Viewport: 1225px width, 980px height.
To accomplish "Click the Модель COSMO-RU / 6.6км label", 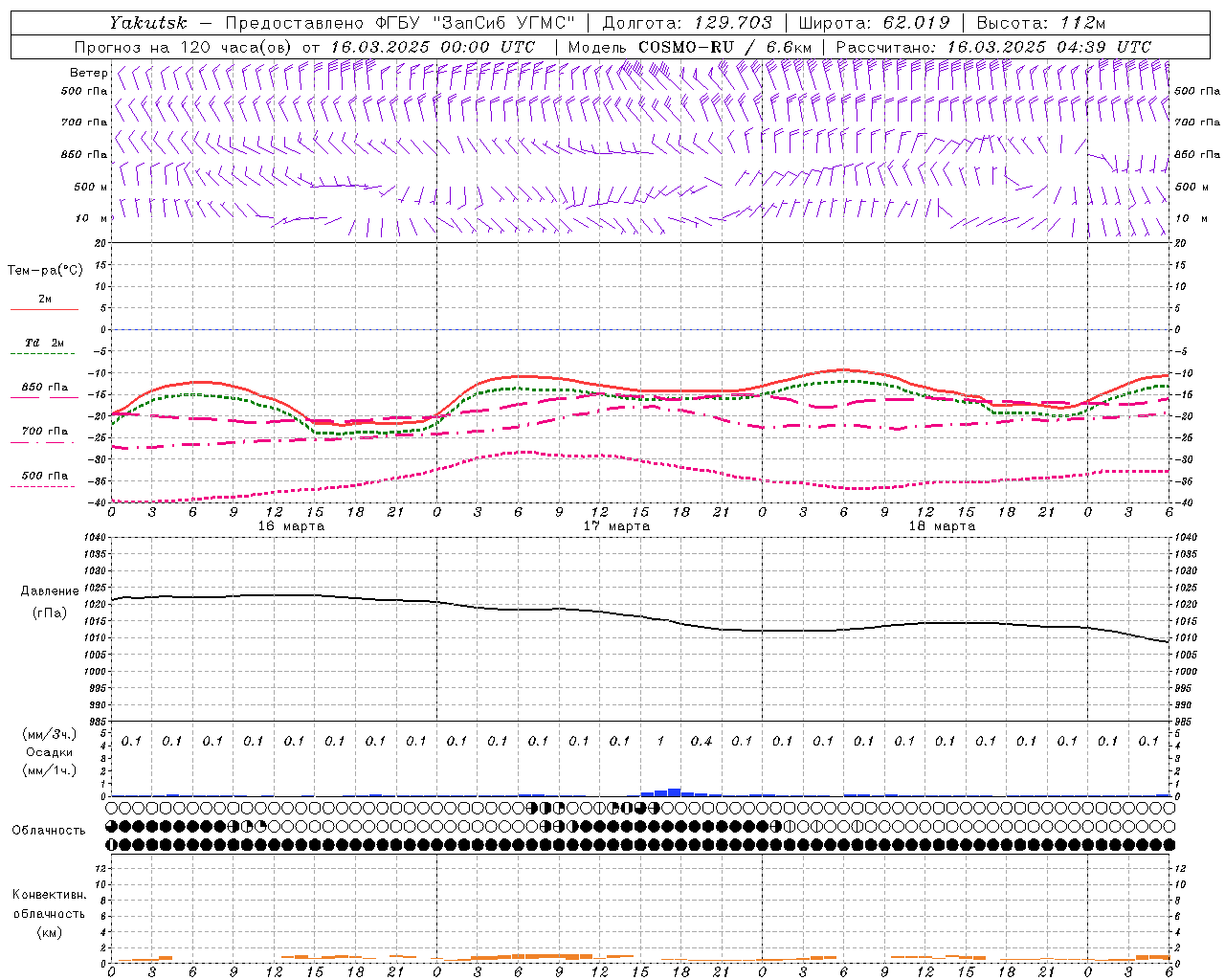I will (690, 47).
